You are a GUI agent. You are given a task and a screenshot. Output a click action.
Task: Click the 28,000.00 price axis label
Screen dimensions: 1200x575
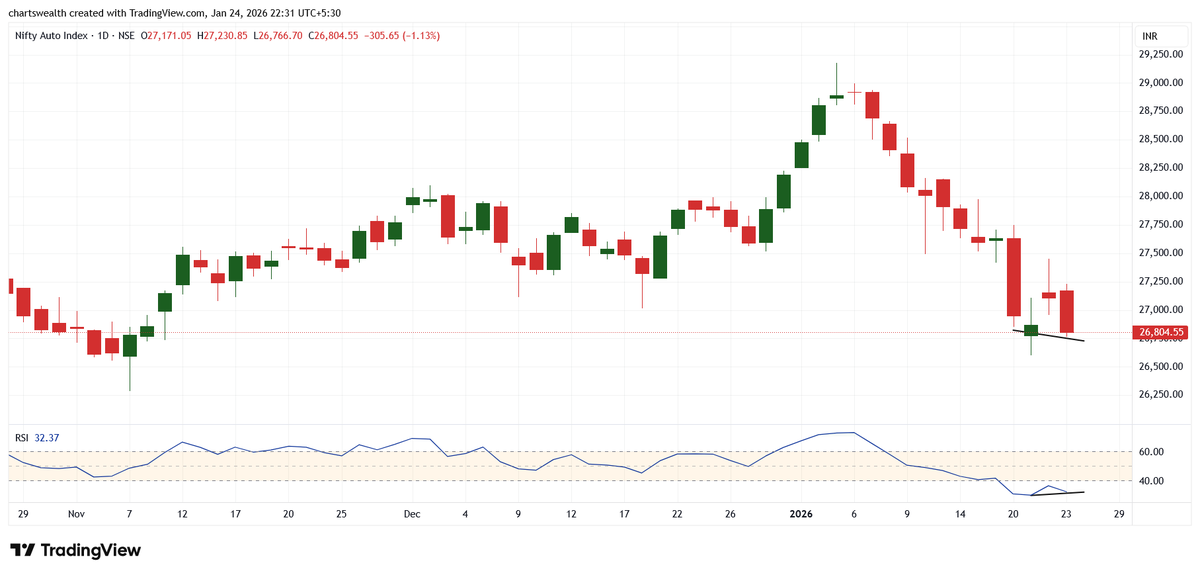(1161, 197)
